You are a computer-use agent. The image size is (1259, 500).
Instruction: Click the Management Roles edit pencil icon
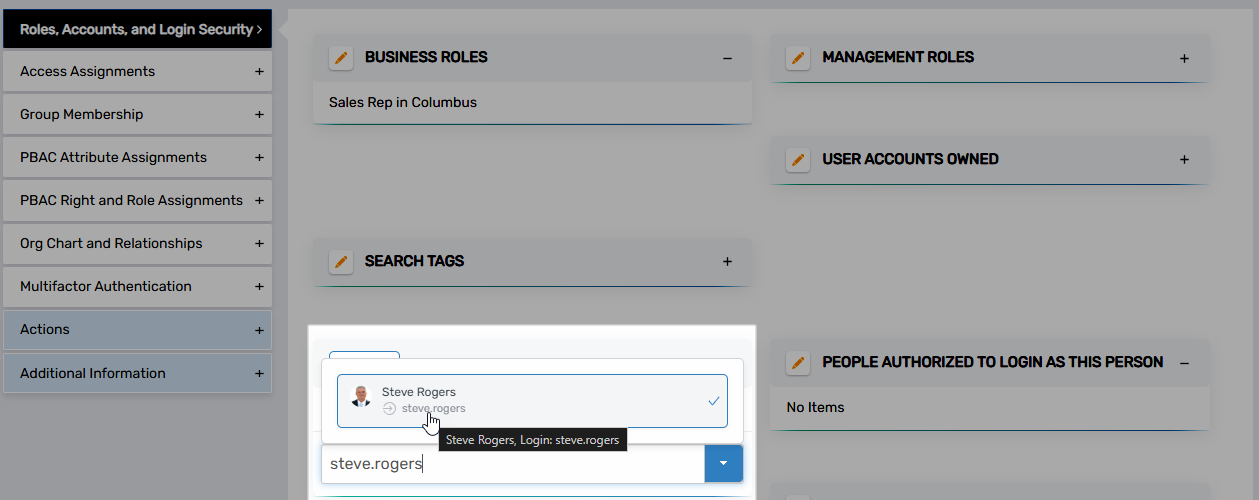click(798, 58)
